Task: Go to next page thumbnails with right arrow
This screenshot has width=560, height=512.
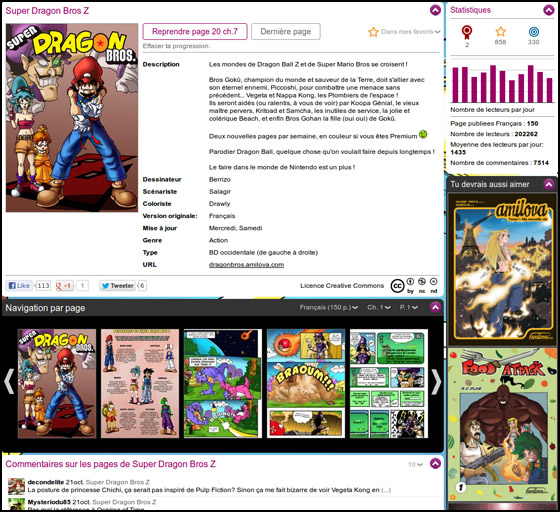Action: (436, 382)
